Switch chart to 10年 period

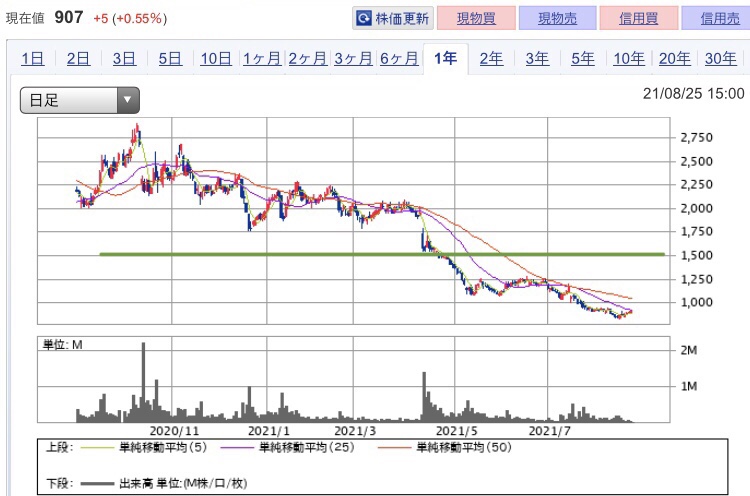[x=629, y=59]
